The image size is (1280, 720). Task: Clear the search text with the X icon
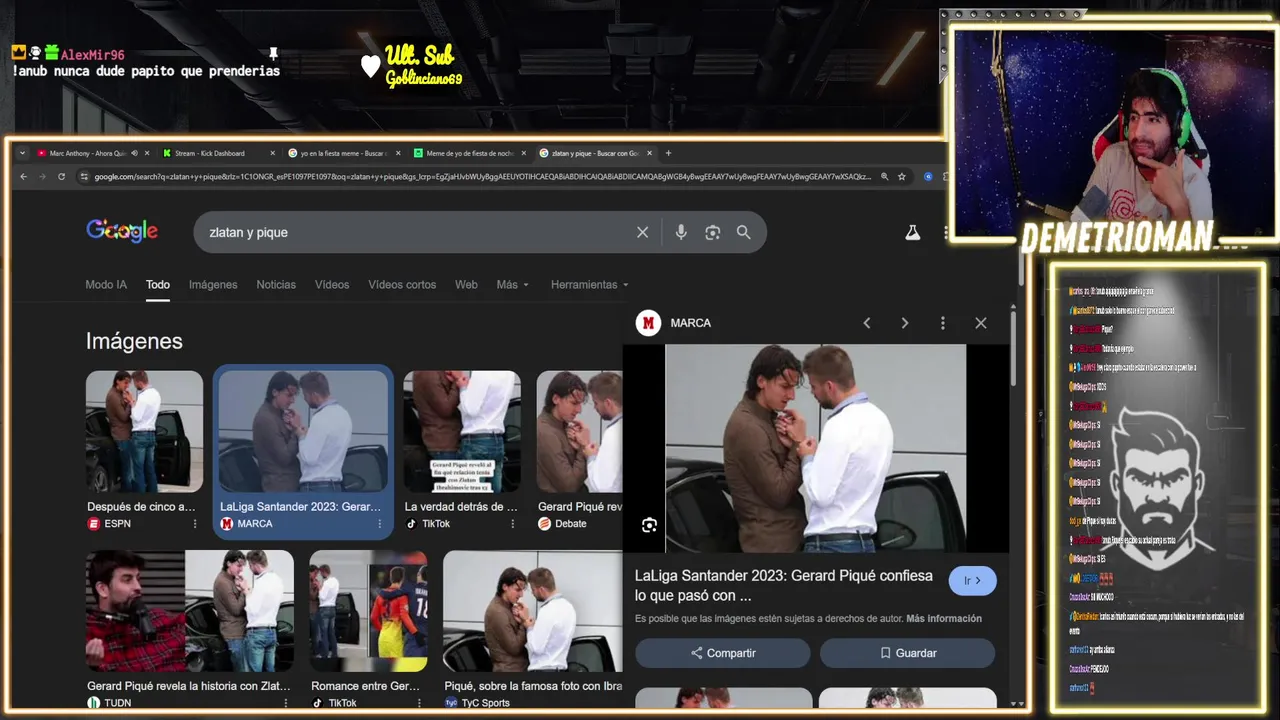[643, 232]
